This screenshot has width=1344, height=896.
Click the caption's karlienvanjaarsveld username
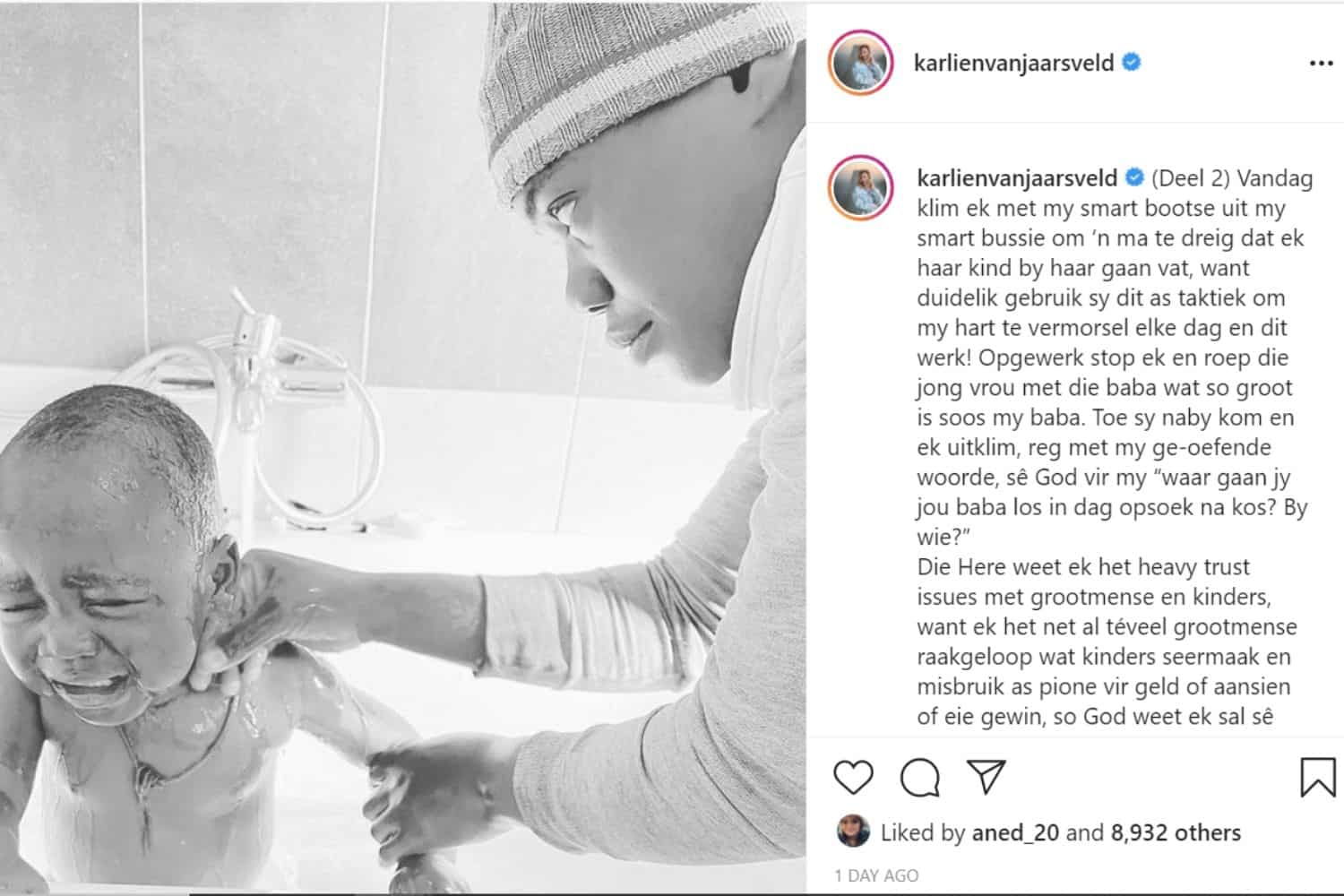(x=1017, y=178)
